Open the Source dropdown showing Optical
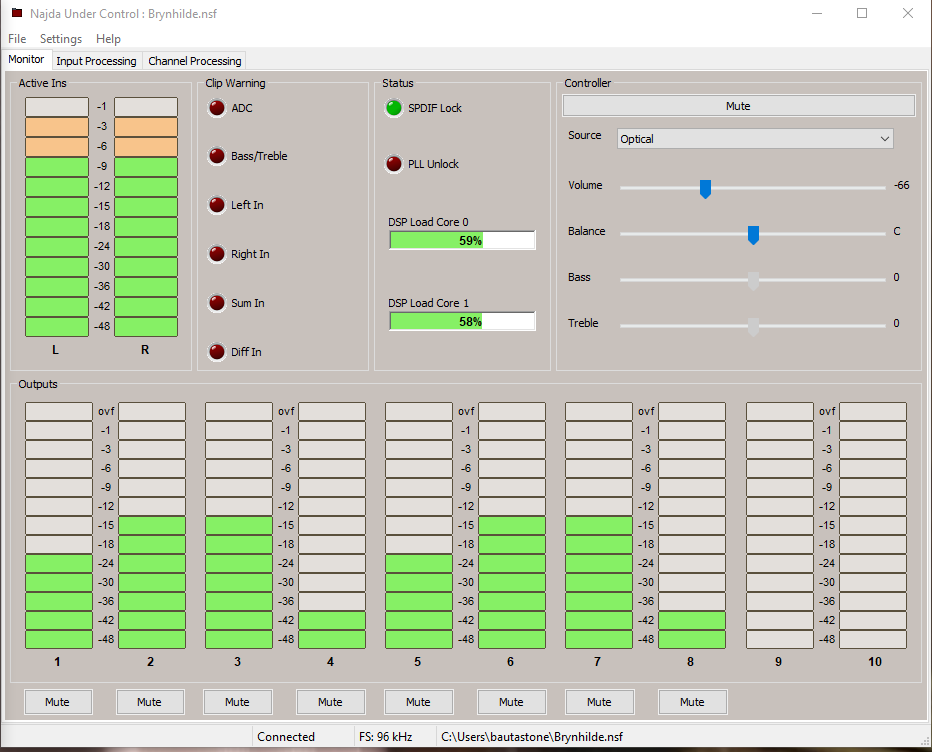The height and width of the screenshot is (752, 932). coord(755,139)
